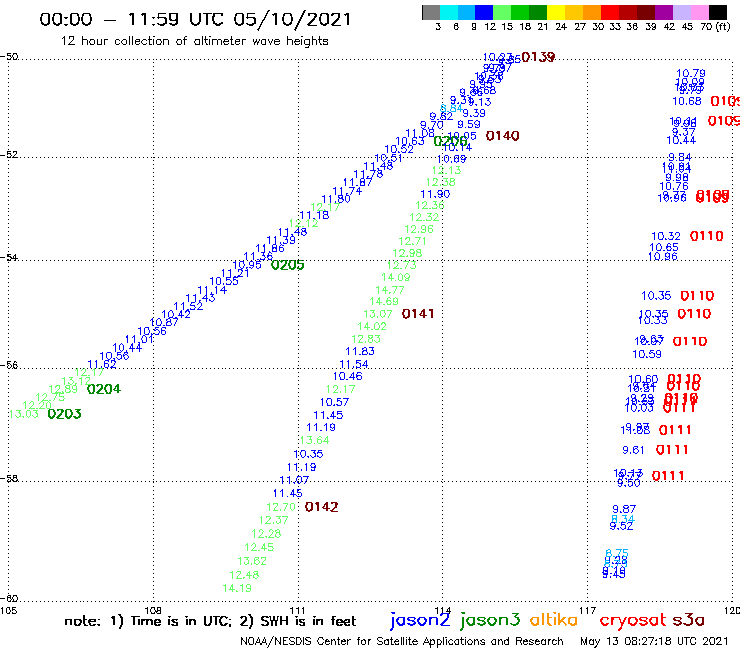Click the wave height value 14.69
The height and width of the screenshot is (650, 740).
tap(384, 301)
